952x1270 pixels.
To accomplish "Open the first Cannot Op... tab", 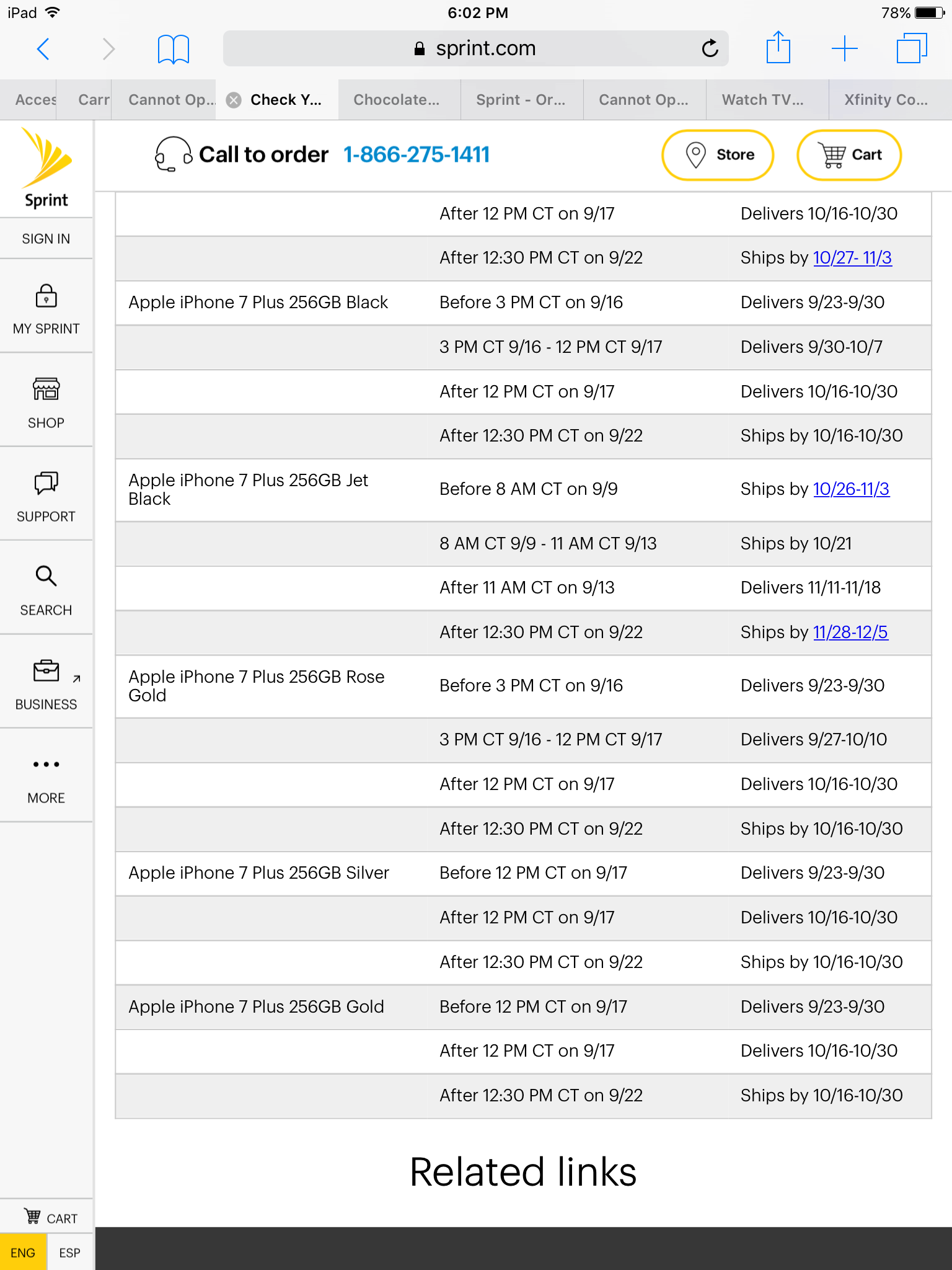I will pyautogui.click(x=164, y=100).
